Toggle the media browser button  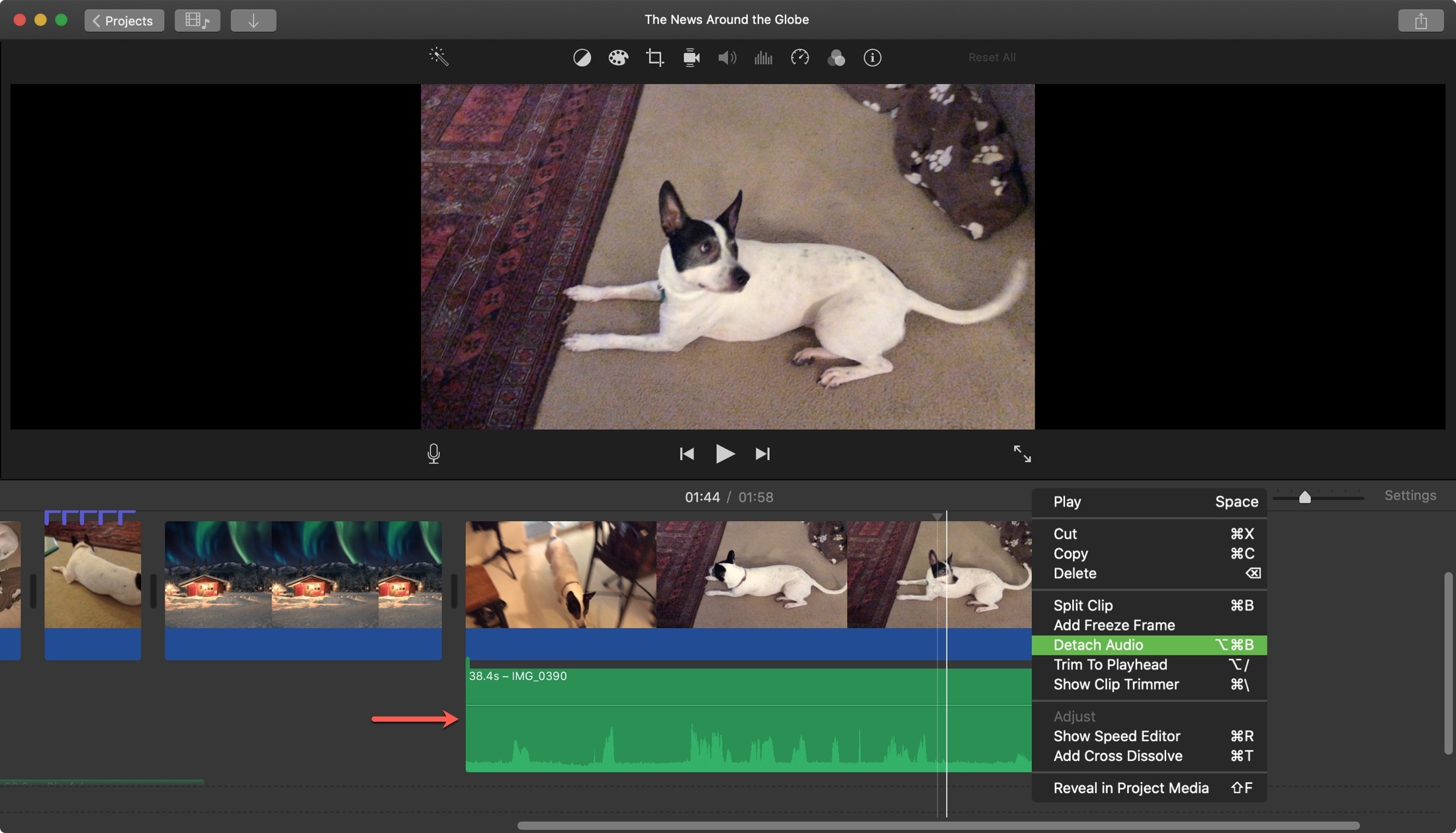coord(197,21)
